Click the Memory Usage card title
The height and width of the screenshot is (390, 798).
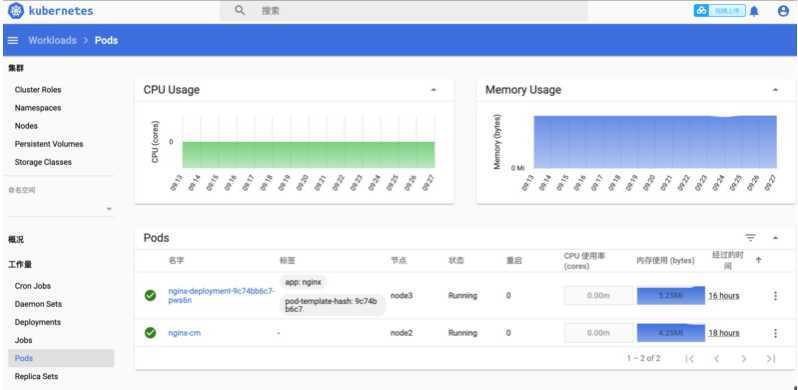coord(523,90)
